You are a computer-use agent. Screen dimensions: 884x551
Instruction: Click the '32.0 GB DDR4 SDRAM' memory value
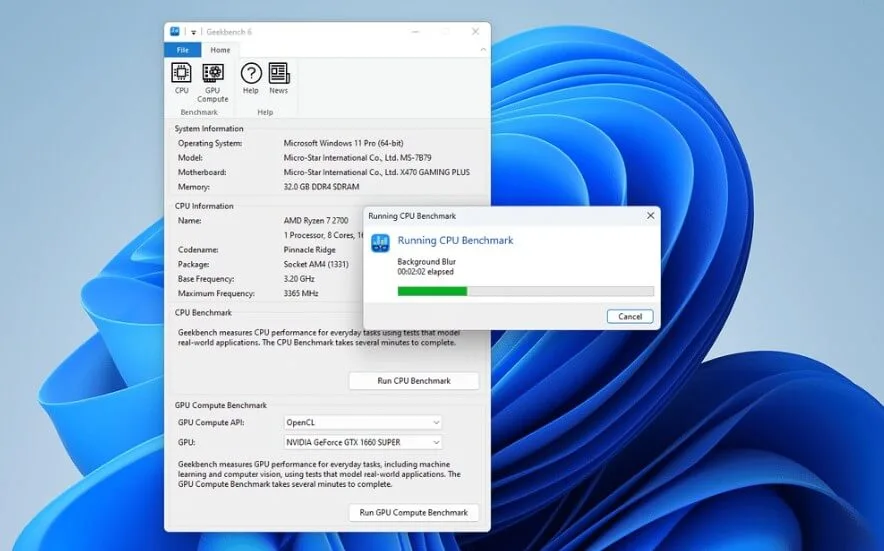point(321,187)
